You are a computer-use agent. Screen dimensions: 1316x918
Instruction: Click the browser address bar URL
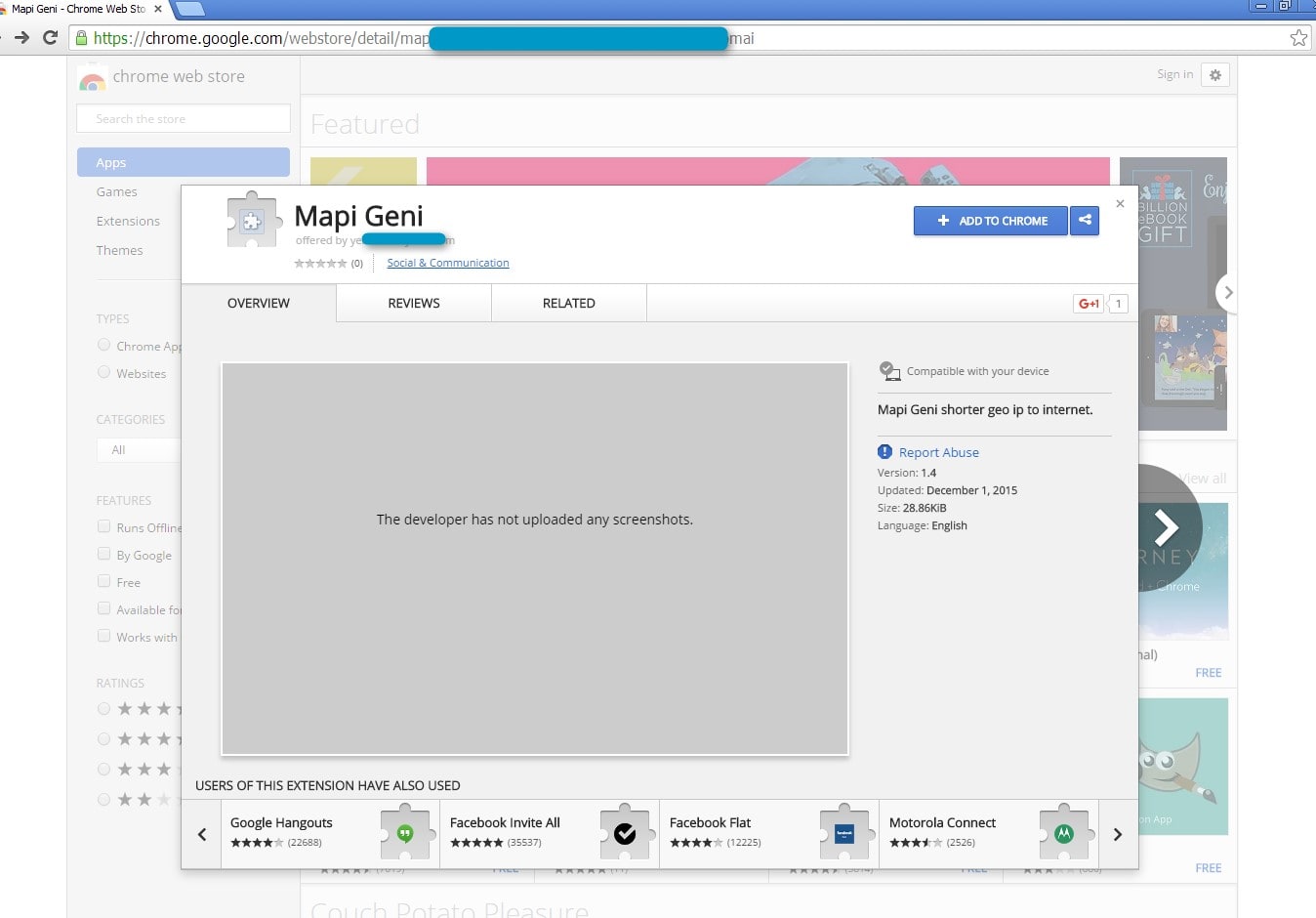[x=683, y=38]
